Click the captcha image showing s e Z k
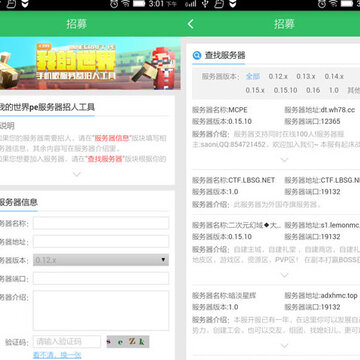 click(128, 342)
